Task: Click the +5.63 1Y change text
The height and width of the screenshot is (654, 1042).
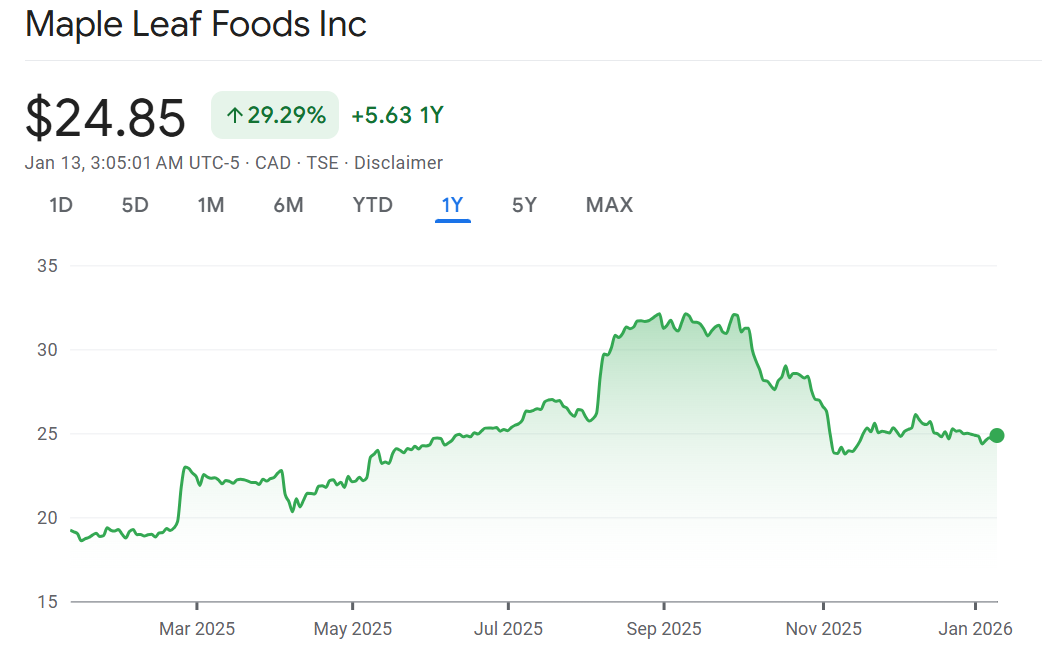Action: point(397,115)
